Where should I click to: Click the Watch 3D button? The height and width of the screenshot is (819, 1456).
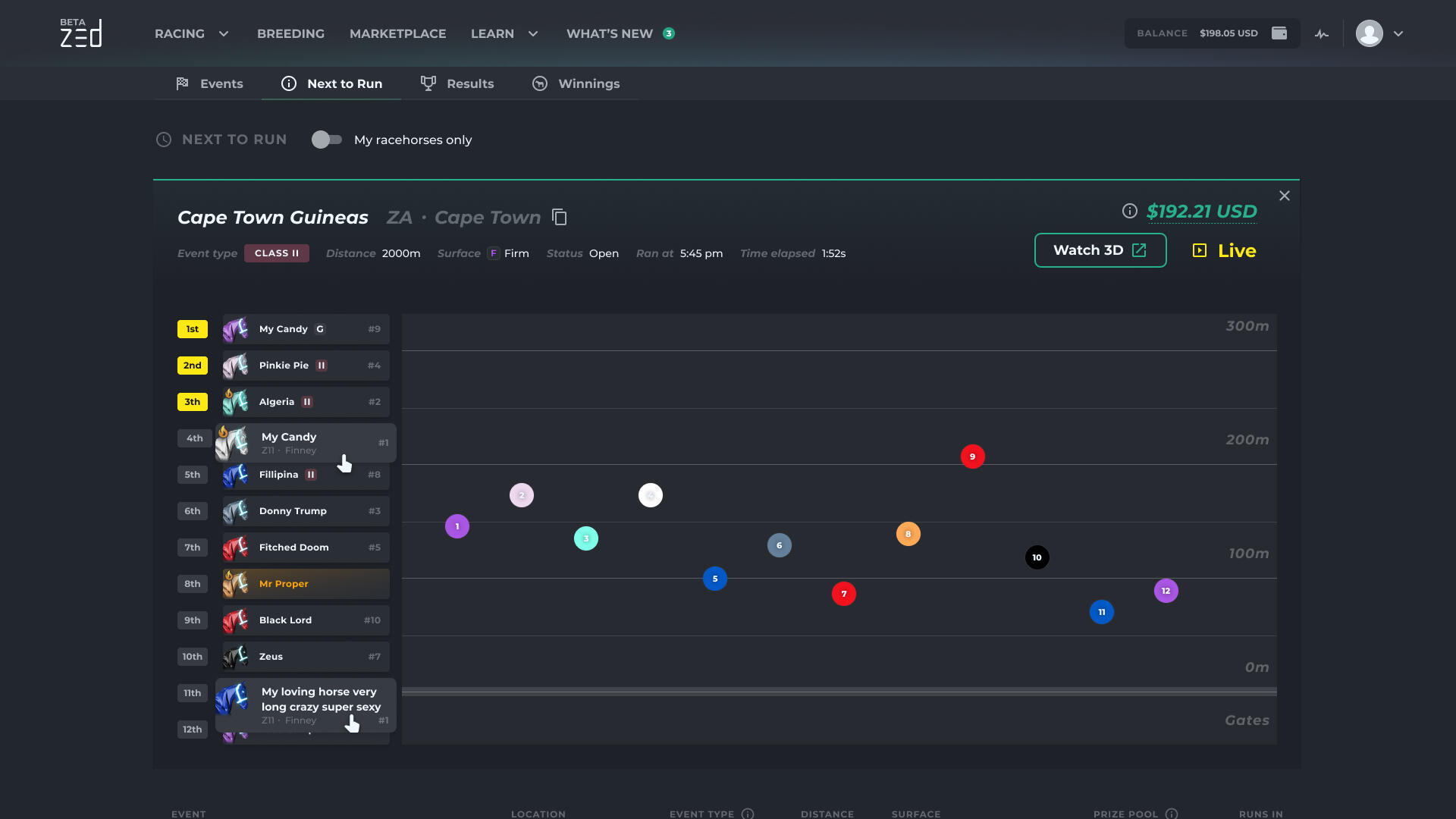[x=1100, y=250]
